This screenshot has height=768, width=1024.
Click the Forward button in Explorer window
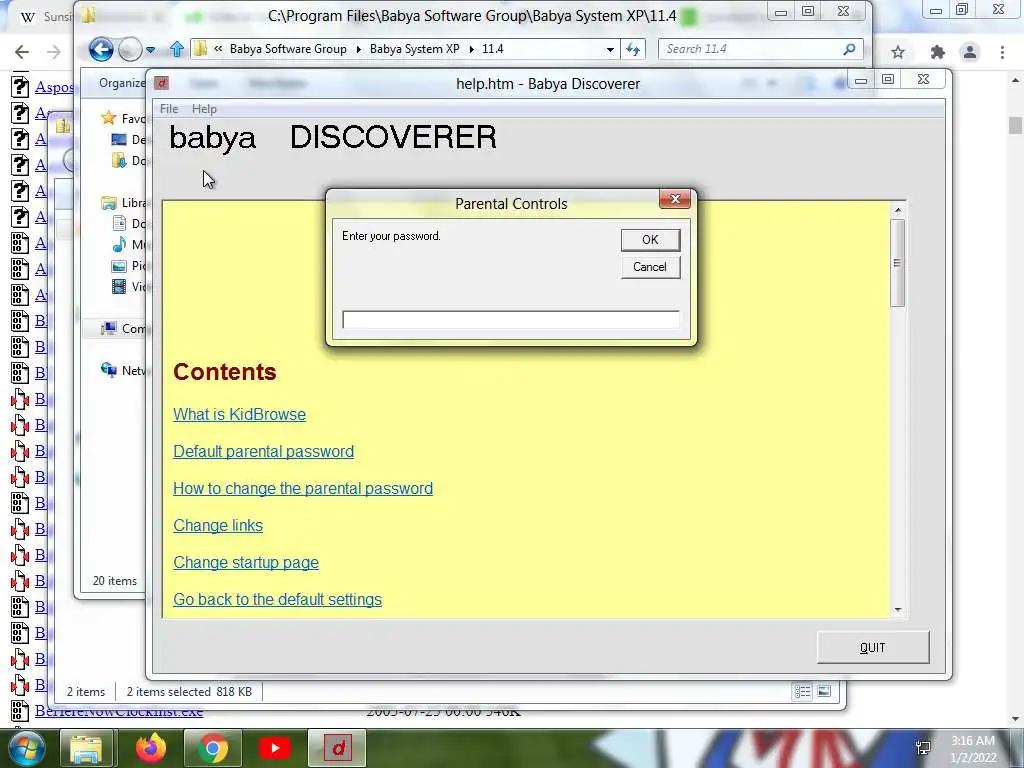pos(130,50)
